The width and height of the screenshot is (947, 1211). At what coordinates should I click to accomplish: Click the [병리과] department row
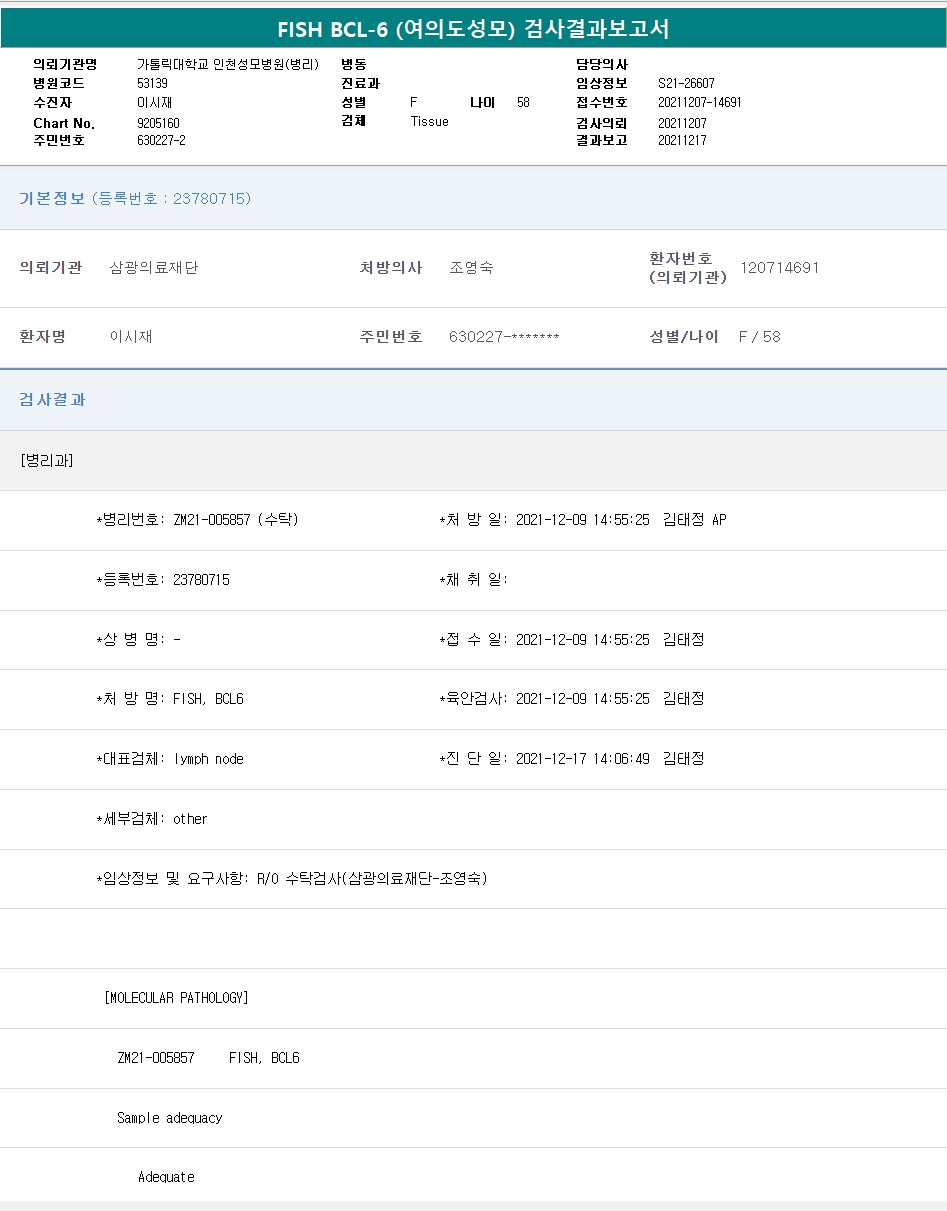click(47, 460)
